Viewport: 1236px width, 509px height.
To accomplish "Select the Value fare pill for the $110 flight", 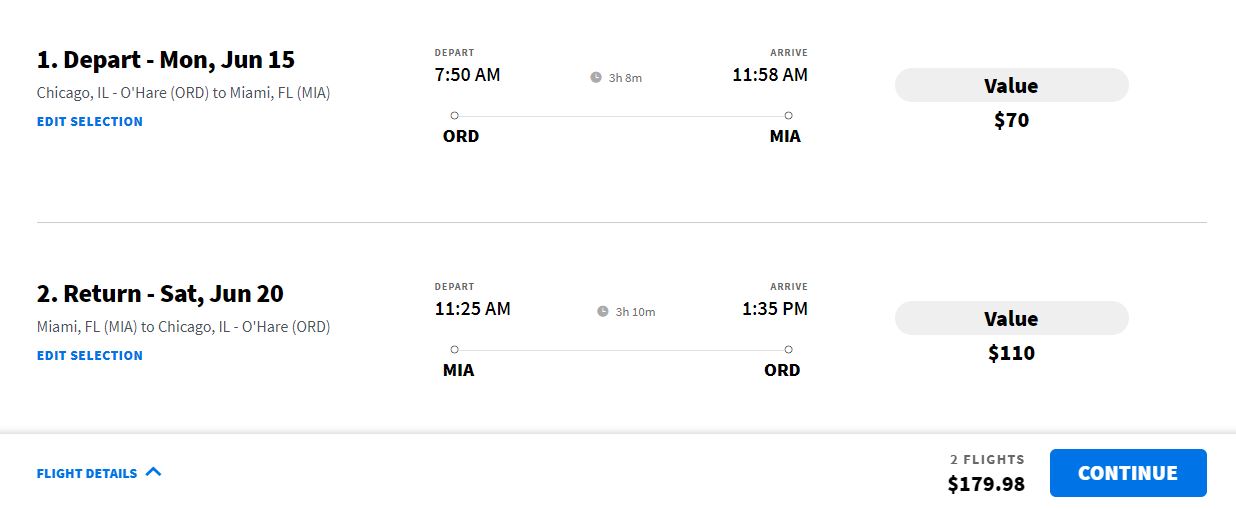I will click(x=1011, y=318).
